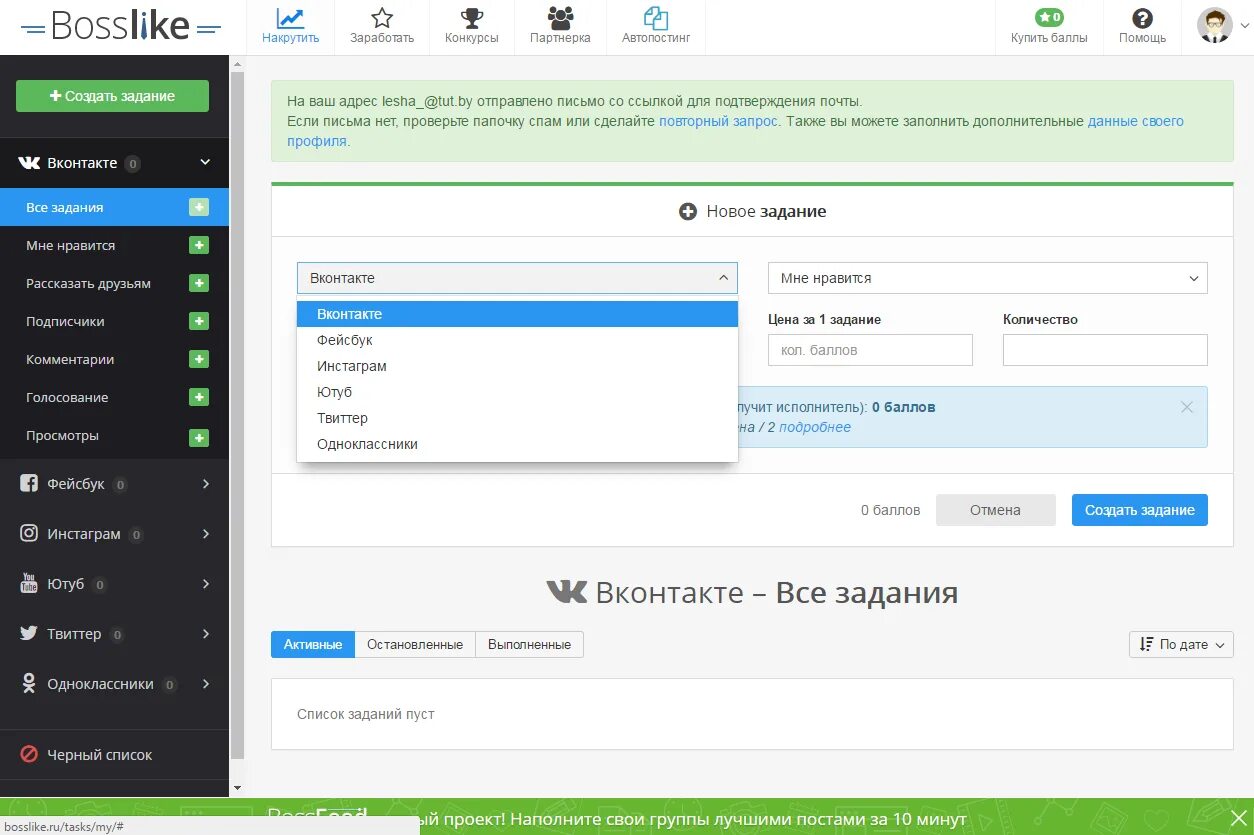Click sidebar scrollbar down arrow
Screen dimensions: 1254x835
tap(237, 788)
